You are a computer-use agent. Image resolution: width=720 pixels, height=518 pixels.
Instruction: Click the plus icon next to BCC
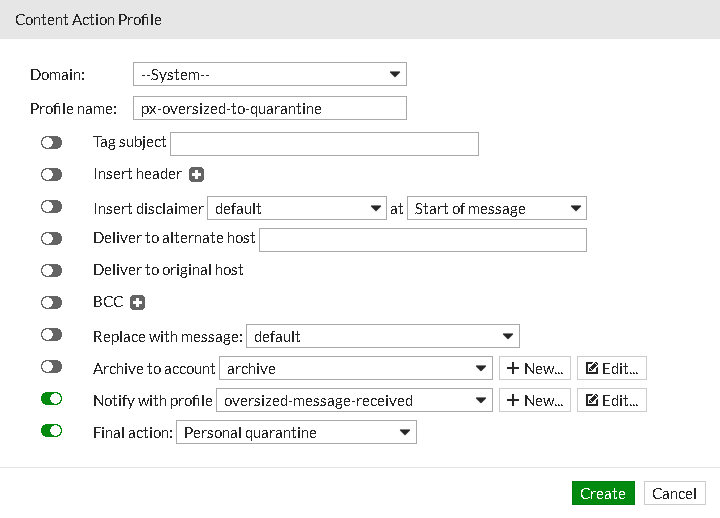[x=138, y=302]
